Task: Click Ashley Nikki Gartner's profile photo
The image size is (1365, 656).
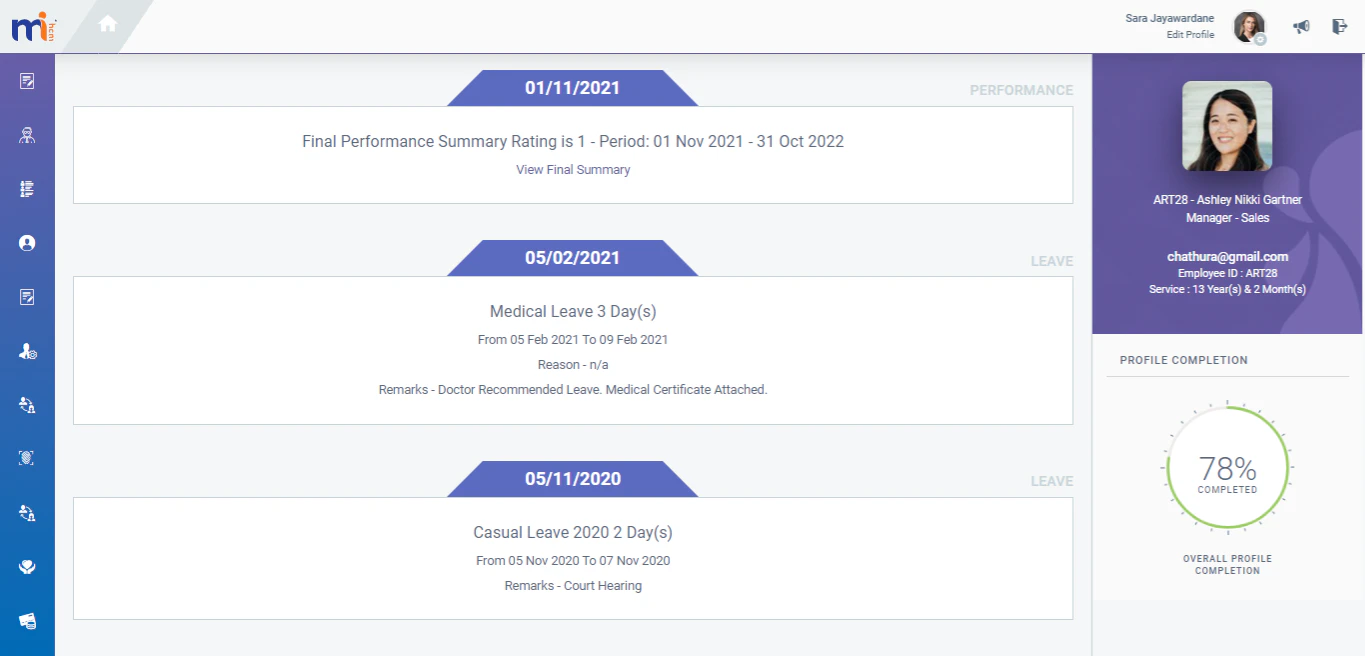Action: tap(1227, 125)
